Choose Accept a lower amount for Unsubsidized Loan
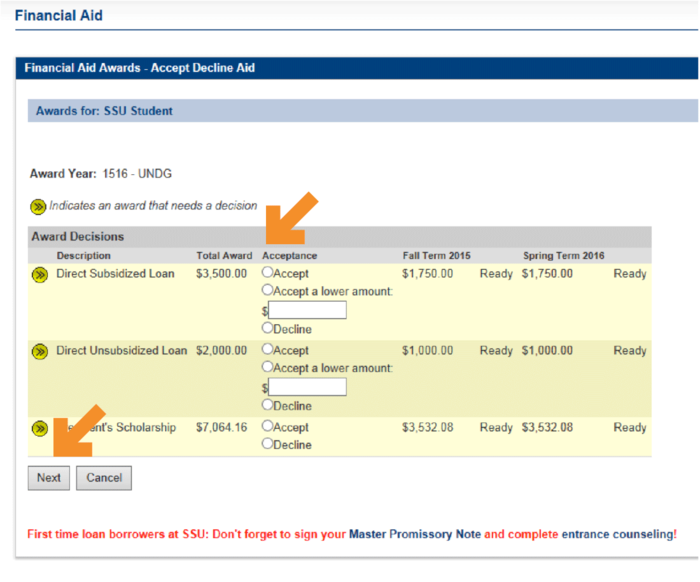 coord(267,368)
